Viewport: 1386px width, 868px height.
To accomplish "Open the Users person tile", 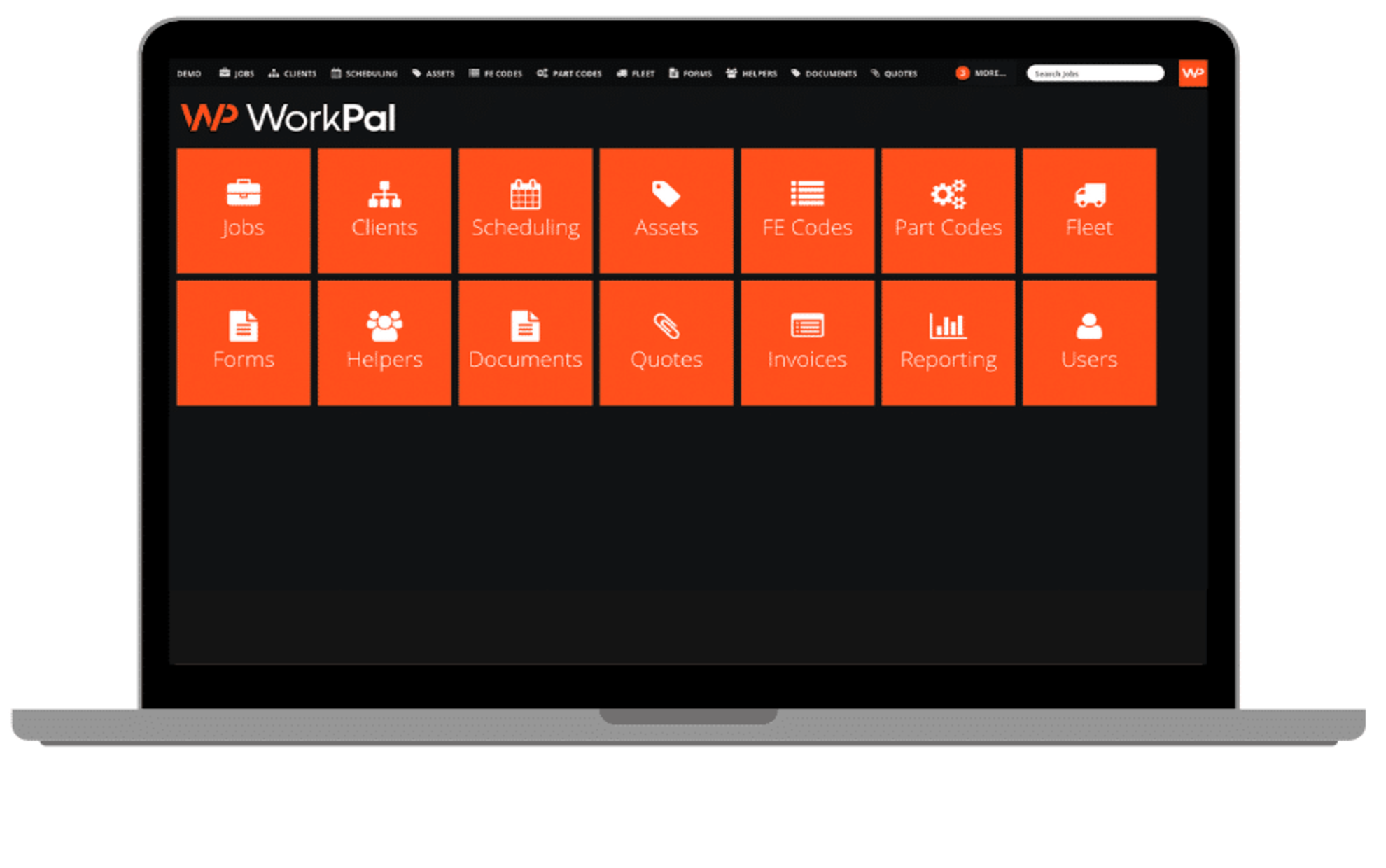I will point(1089,342).
